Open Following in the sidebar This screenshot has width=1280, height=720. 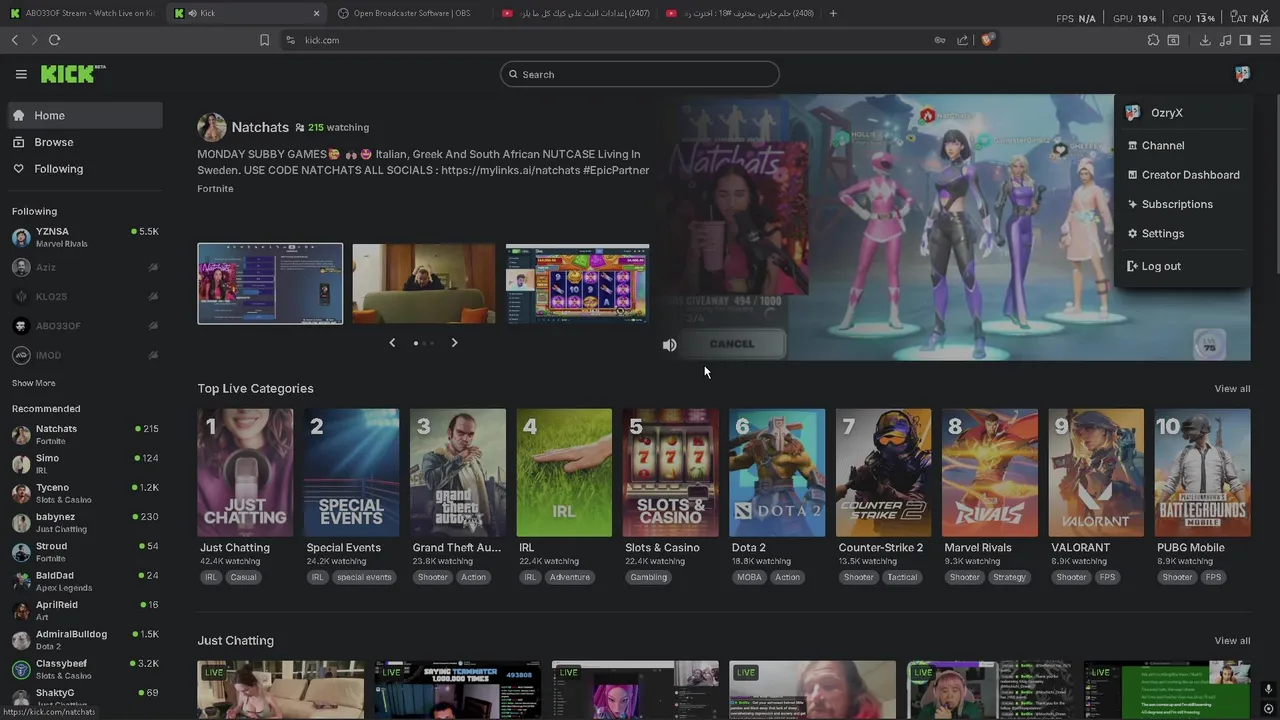pyautogui.click(x=85, y=169)
